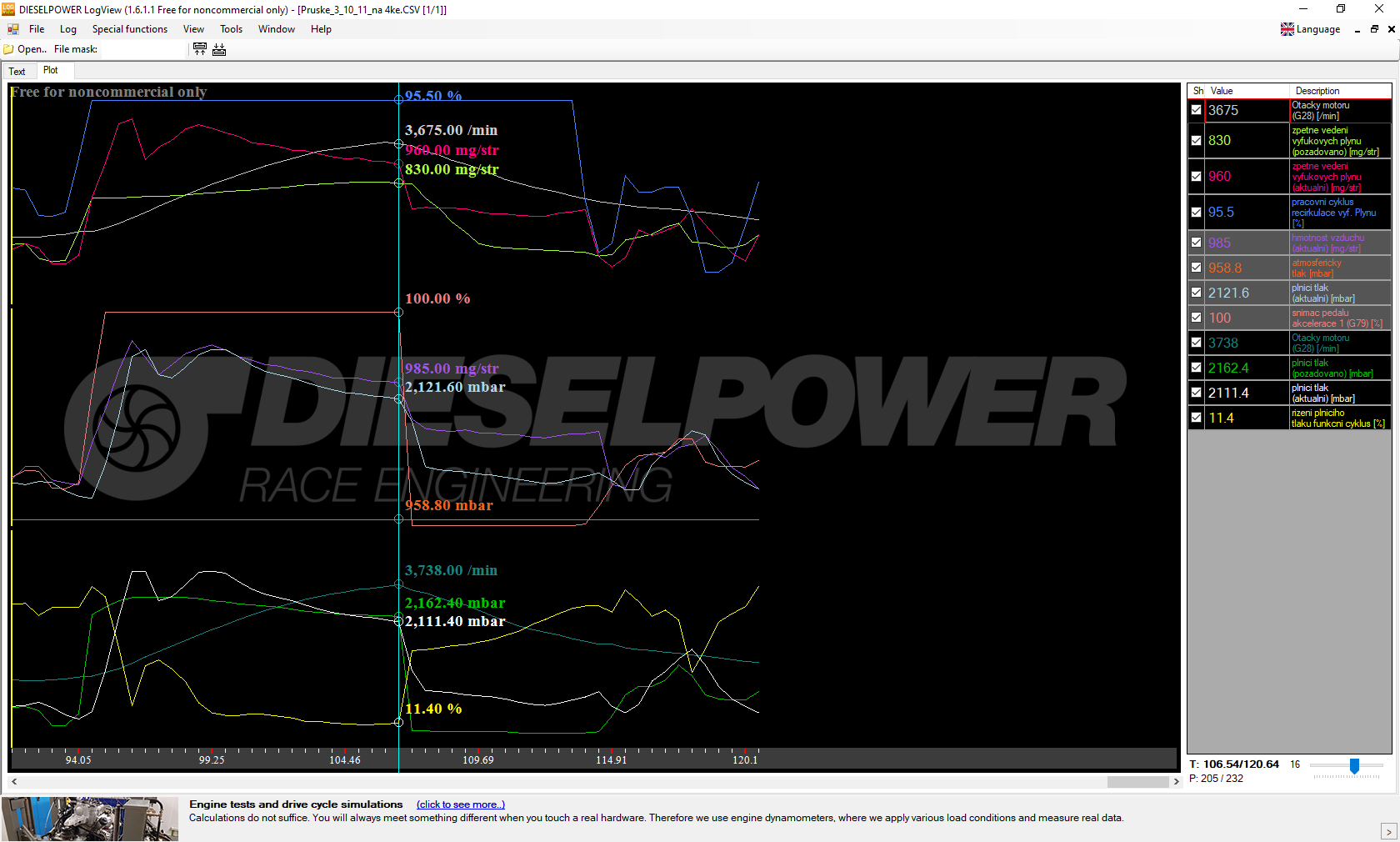1400x842 pixels.
Task: Click the UK flag Language icon
Action: (1287, 29)
